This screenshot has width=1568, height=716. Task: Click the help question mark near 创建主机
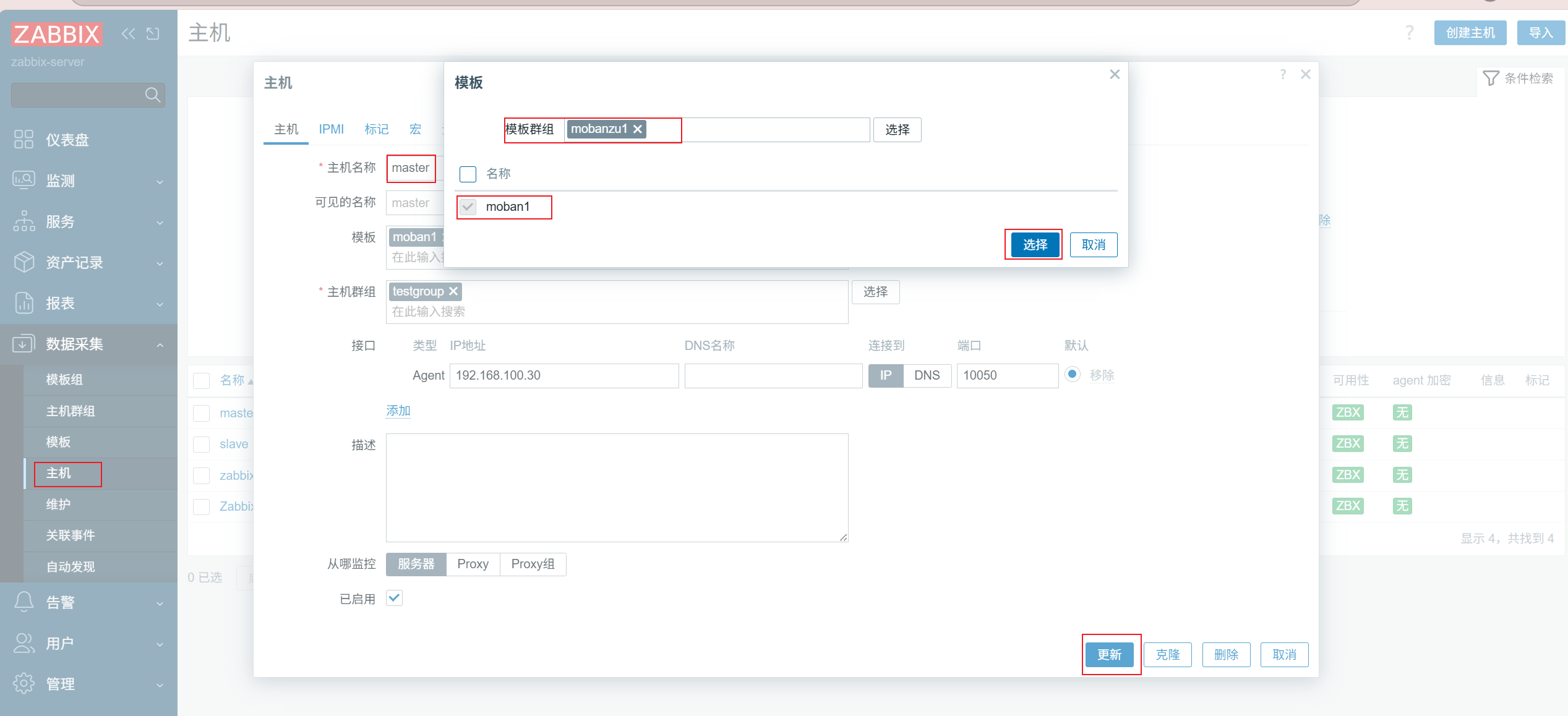[1409, 33]
